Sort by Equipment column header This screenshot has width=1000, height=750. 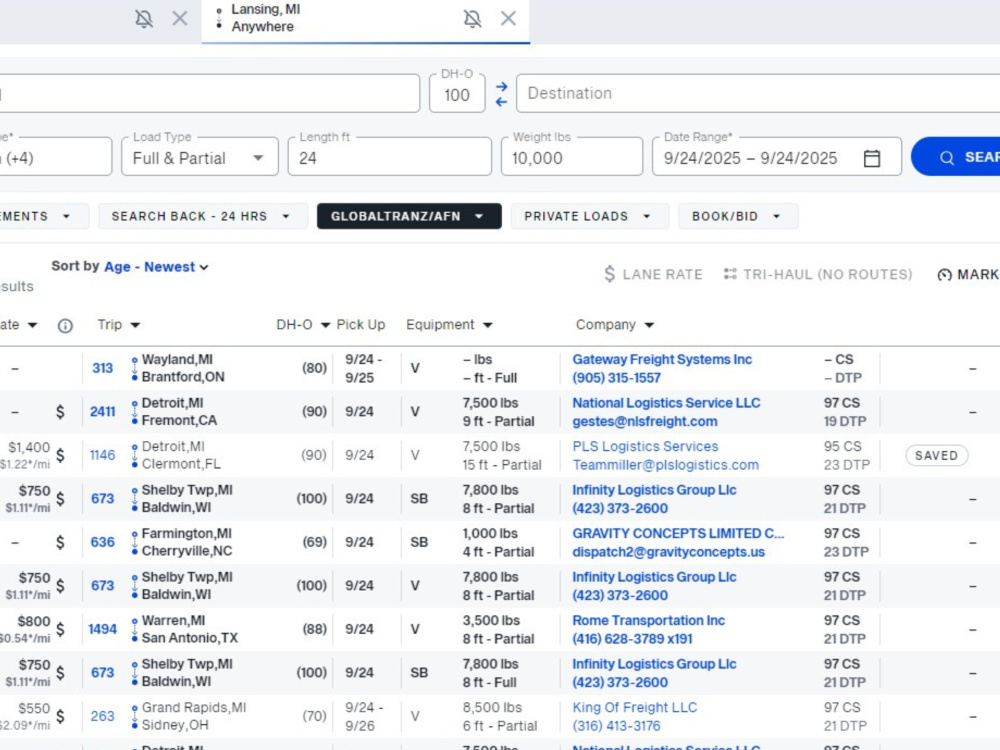(x=449, y=325)
